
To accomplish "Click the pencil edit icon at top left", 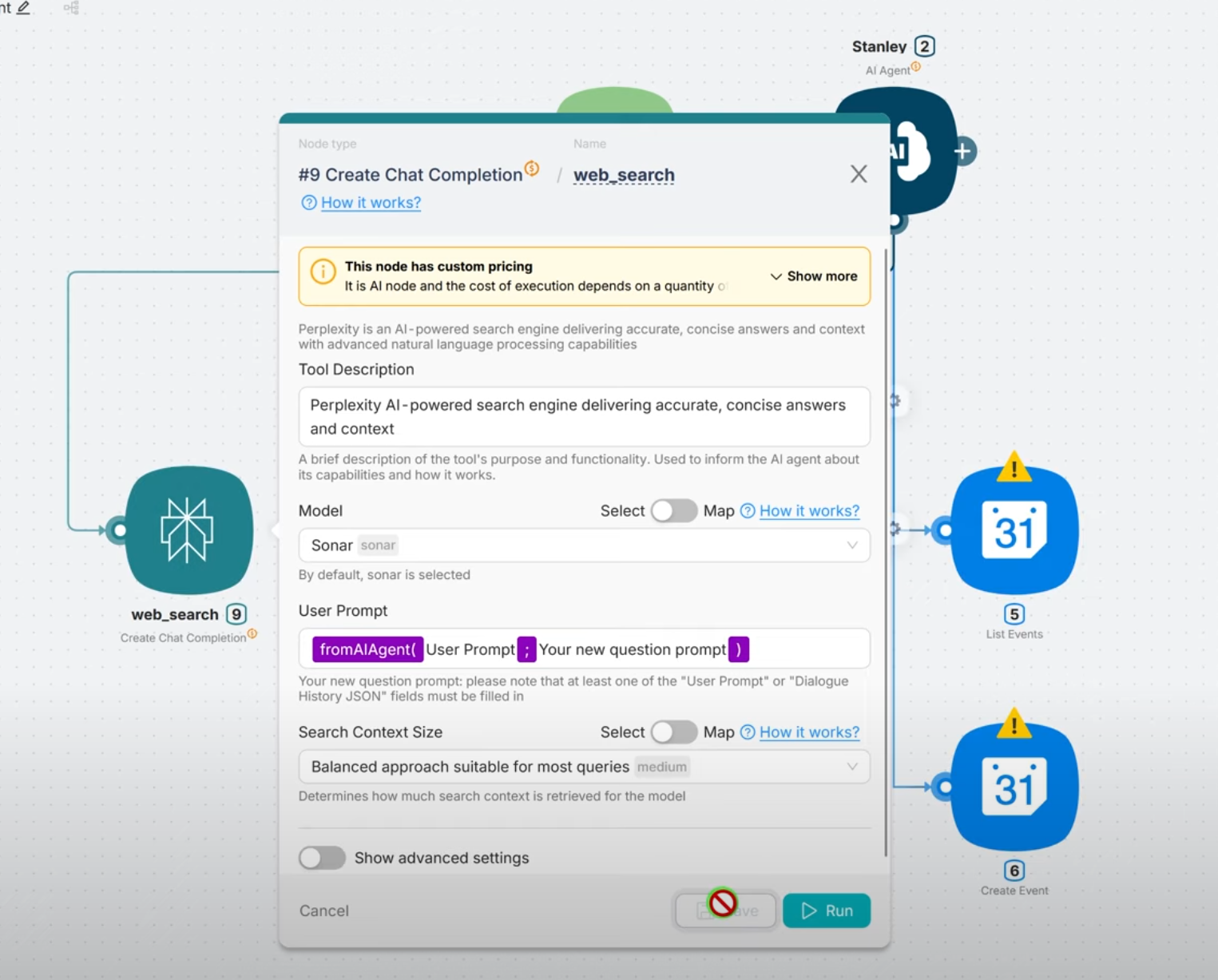I will tap(23, 7).
